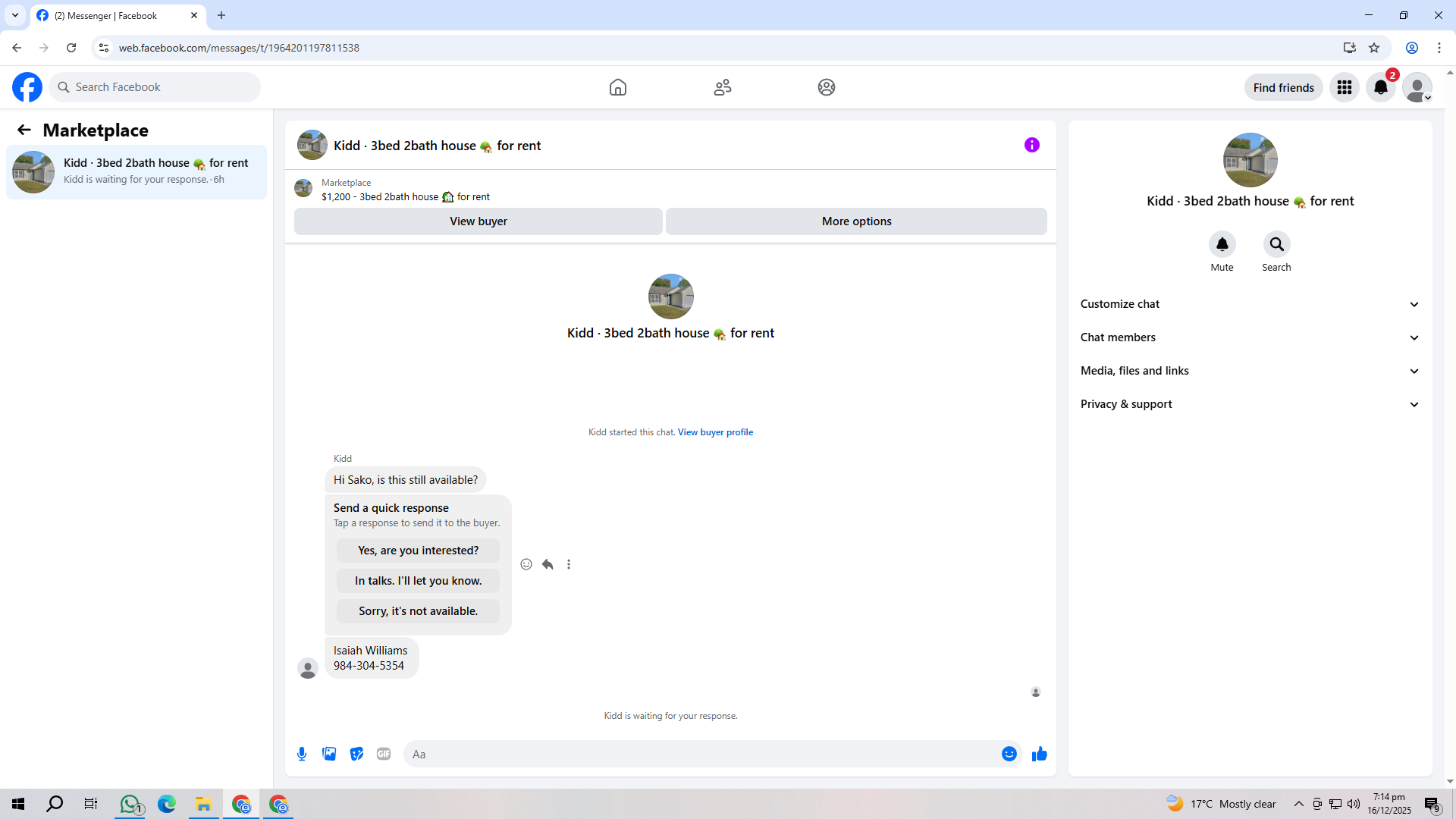Viewport: 1456px width, 819px height.
Task: Send quick response 'Yes, are you interested?'
Action: pos(419,551)
